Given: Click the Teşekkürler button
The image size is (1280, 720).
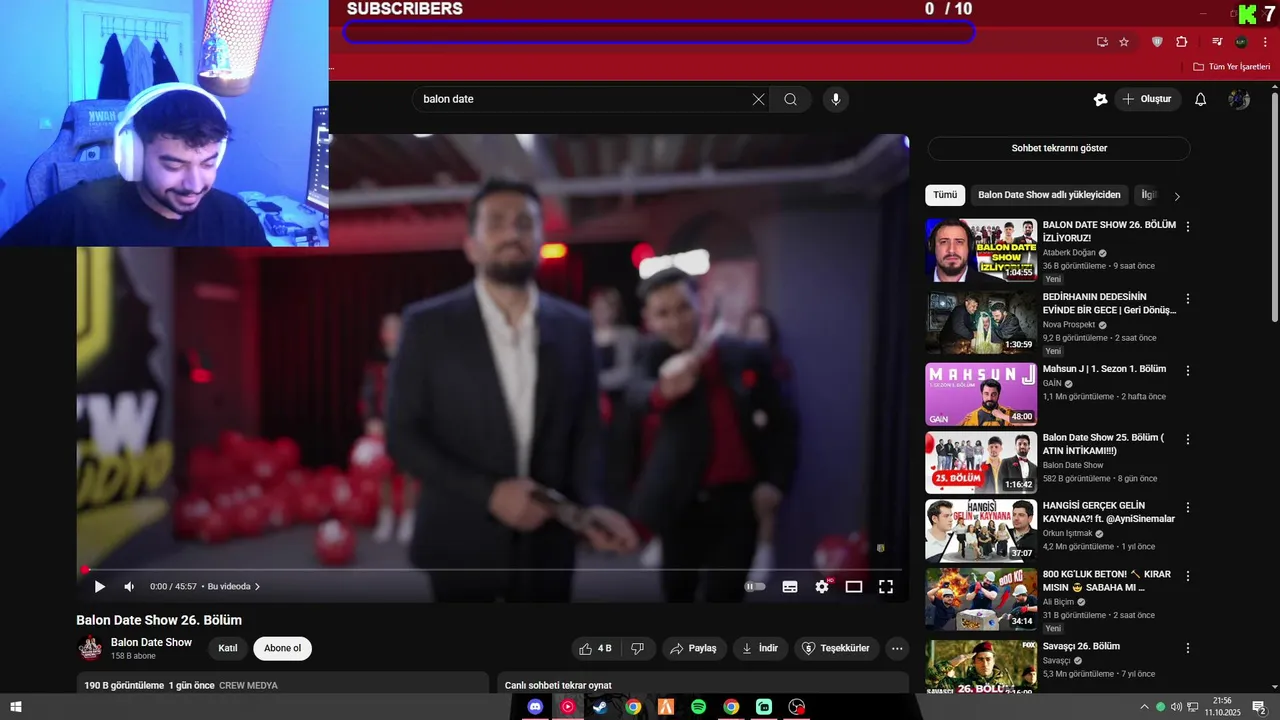Looking at the screenshot, I should click(837, 648).
